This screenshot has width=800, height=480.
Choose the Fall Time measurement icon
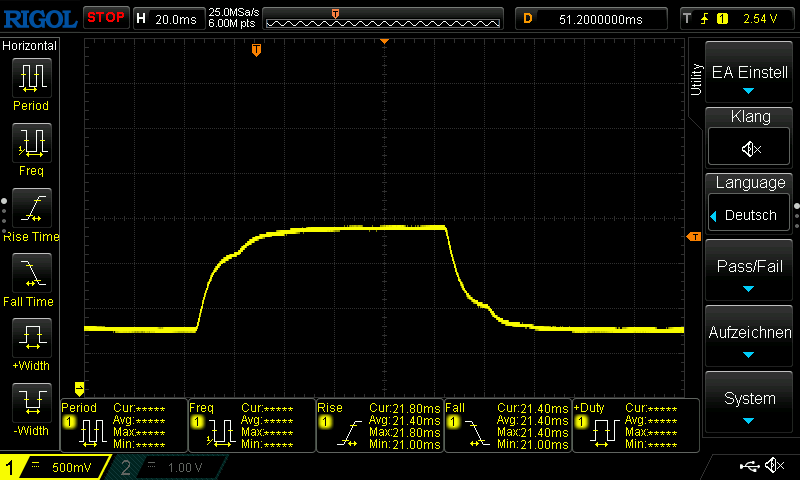click(x=31, y=274)
